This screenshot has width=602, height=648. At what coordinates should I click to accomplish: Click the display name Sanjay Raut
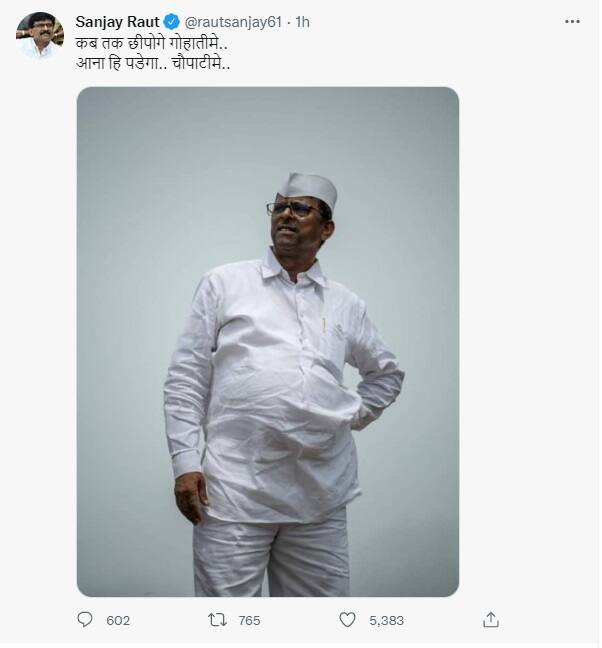pyautogui.click(x=117, y=22)
